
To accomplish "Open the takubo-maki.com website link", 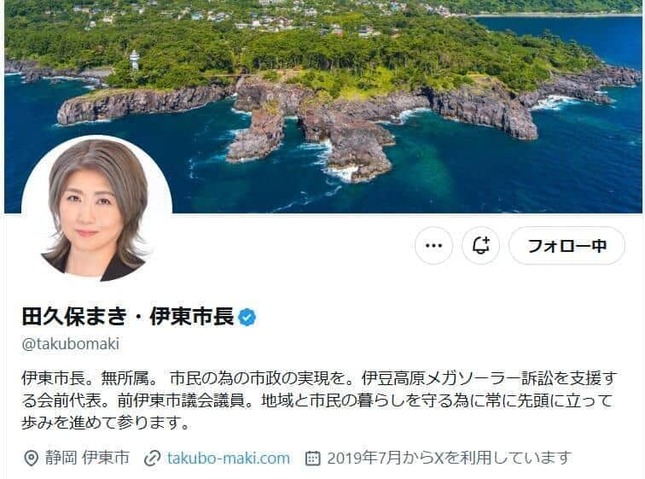I will coord(228,458).
